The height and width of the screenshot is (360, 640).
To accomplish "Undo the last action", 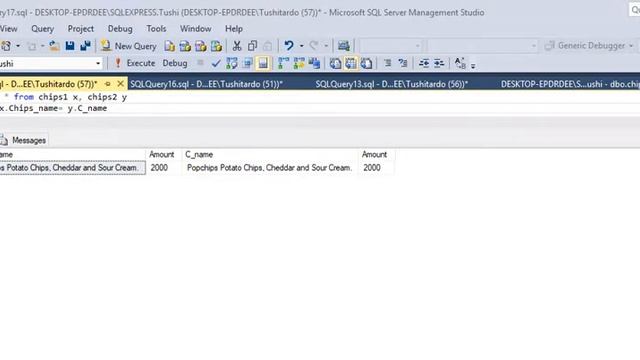I will click(289, 46).
